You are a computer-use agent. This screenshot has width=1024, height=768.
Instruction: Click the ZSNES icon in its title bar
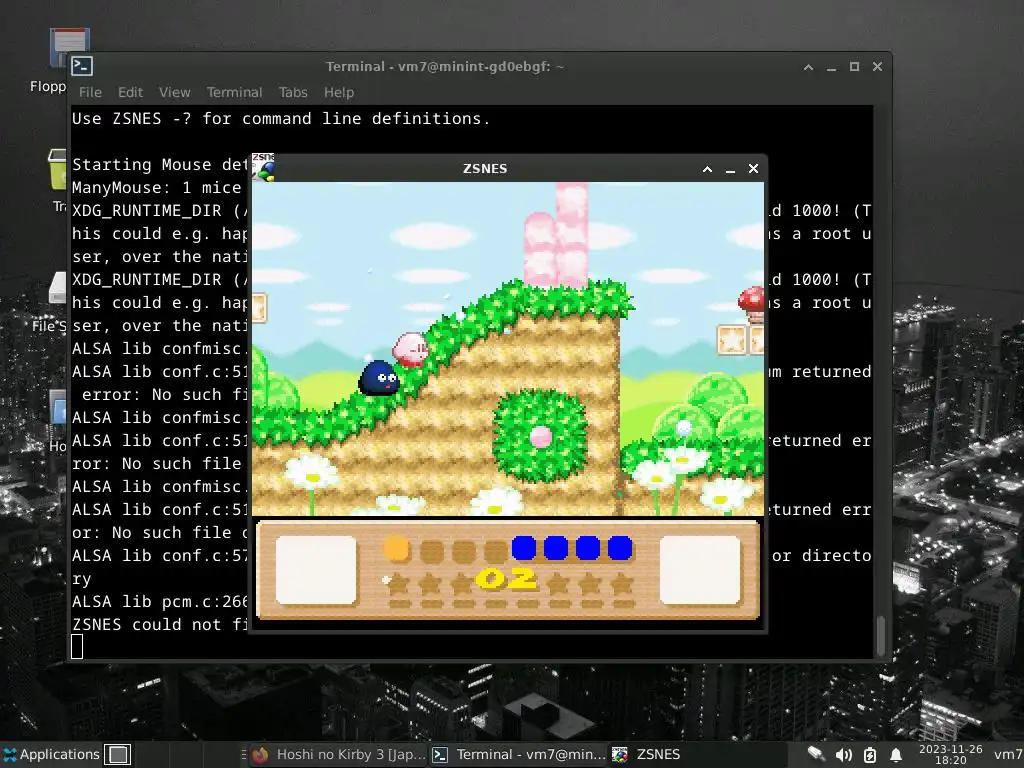(x=263, y=167)
